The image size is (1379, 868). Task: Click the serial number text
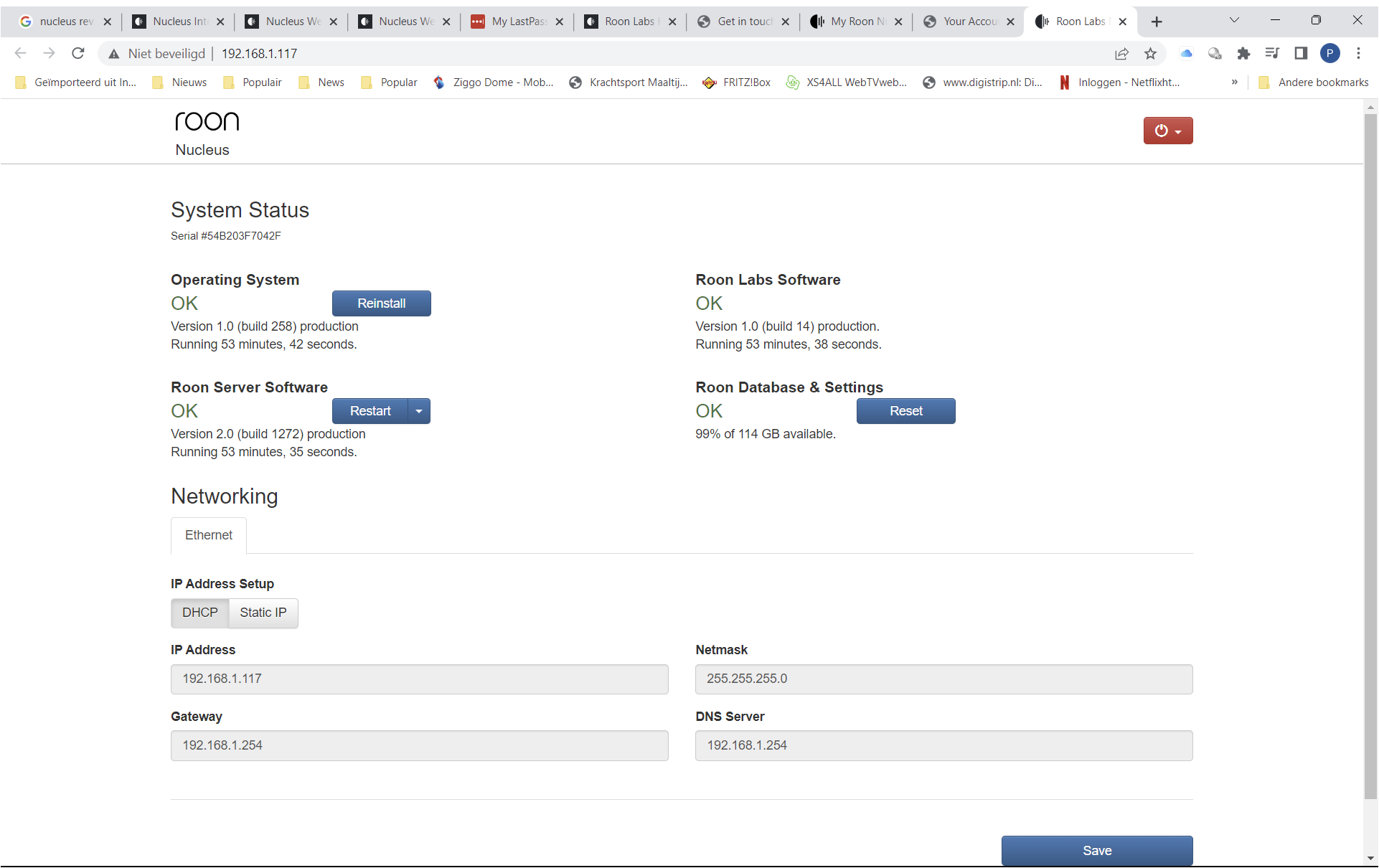click(x=226, y=236)
